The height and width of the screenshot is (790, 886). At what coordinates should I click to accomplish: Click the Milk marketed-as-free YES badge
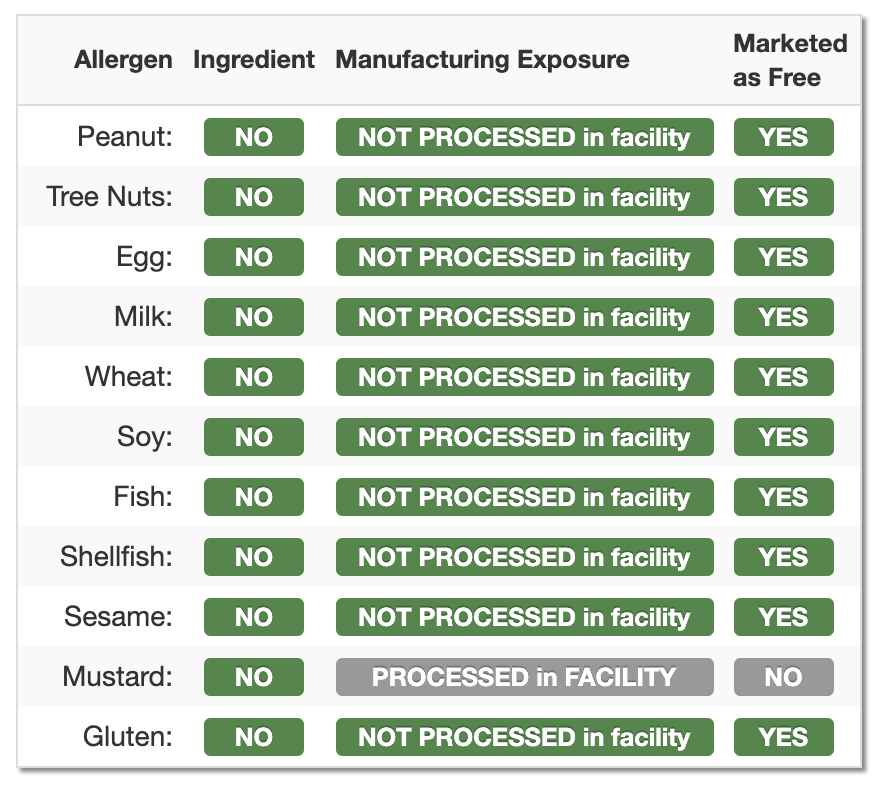coord(784,317)
